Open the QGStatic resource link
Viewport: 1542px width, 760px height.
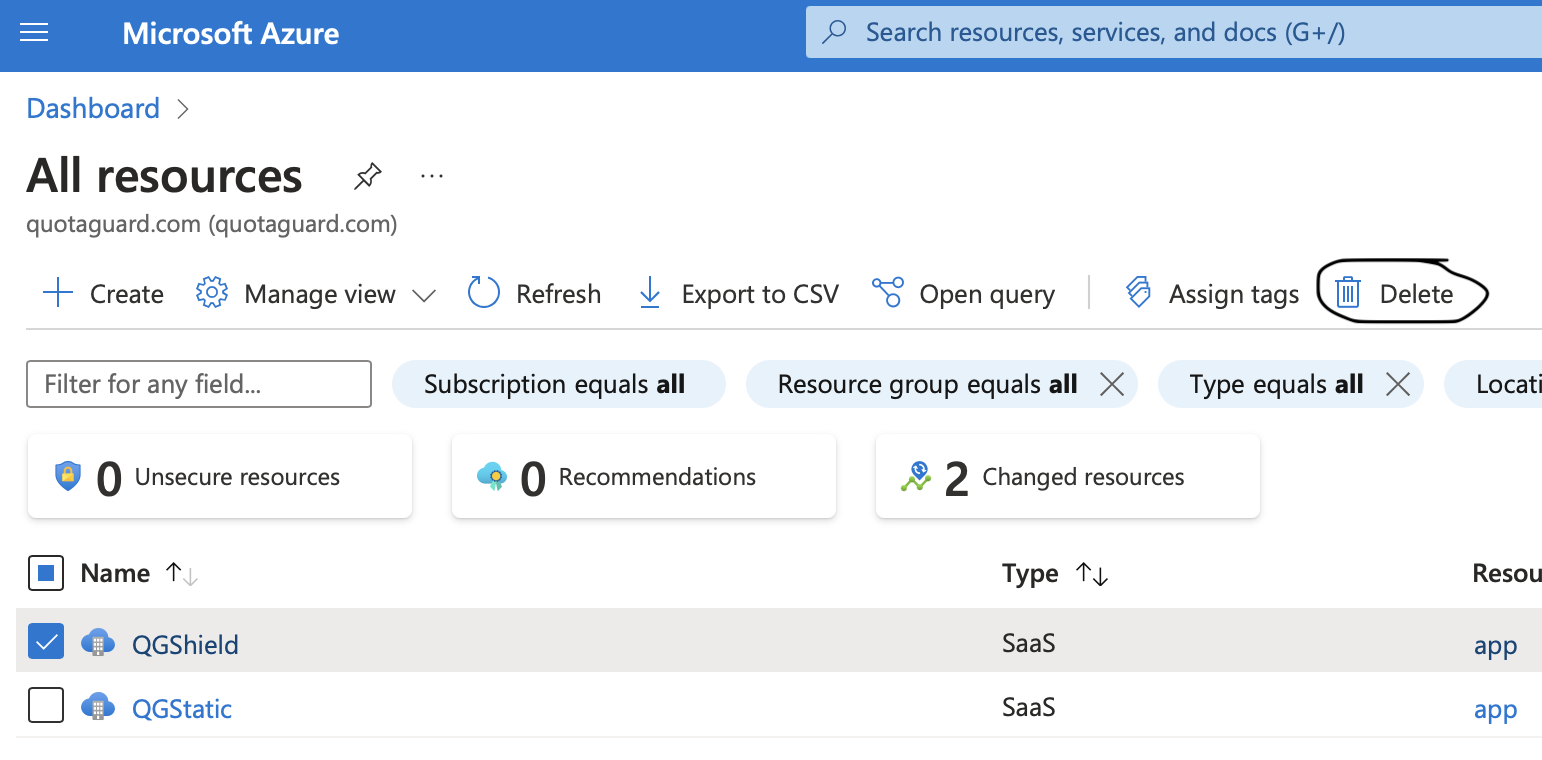[x=182, y=709]
